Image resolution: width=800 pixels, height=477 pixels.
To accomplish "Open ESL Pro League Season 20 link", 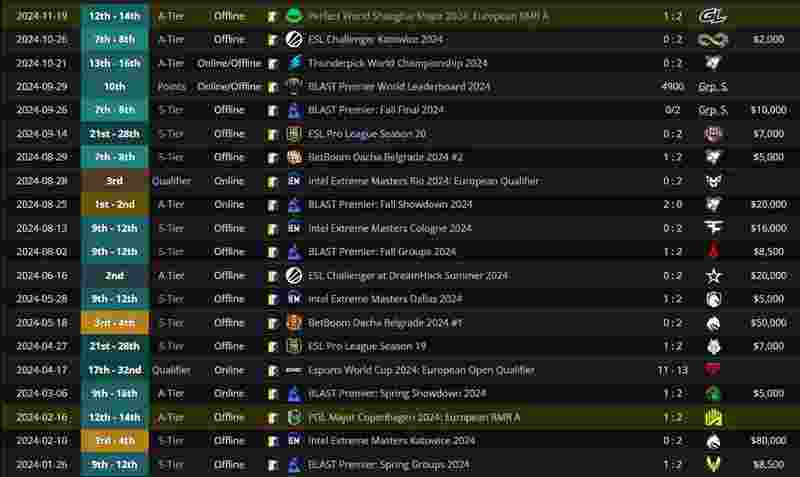I will 367,134.
